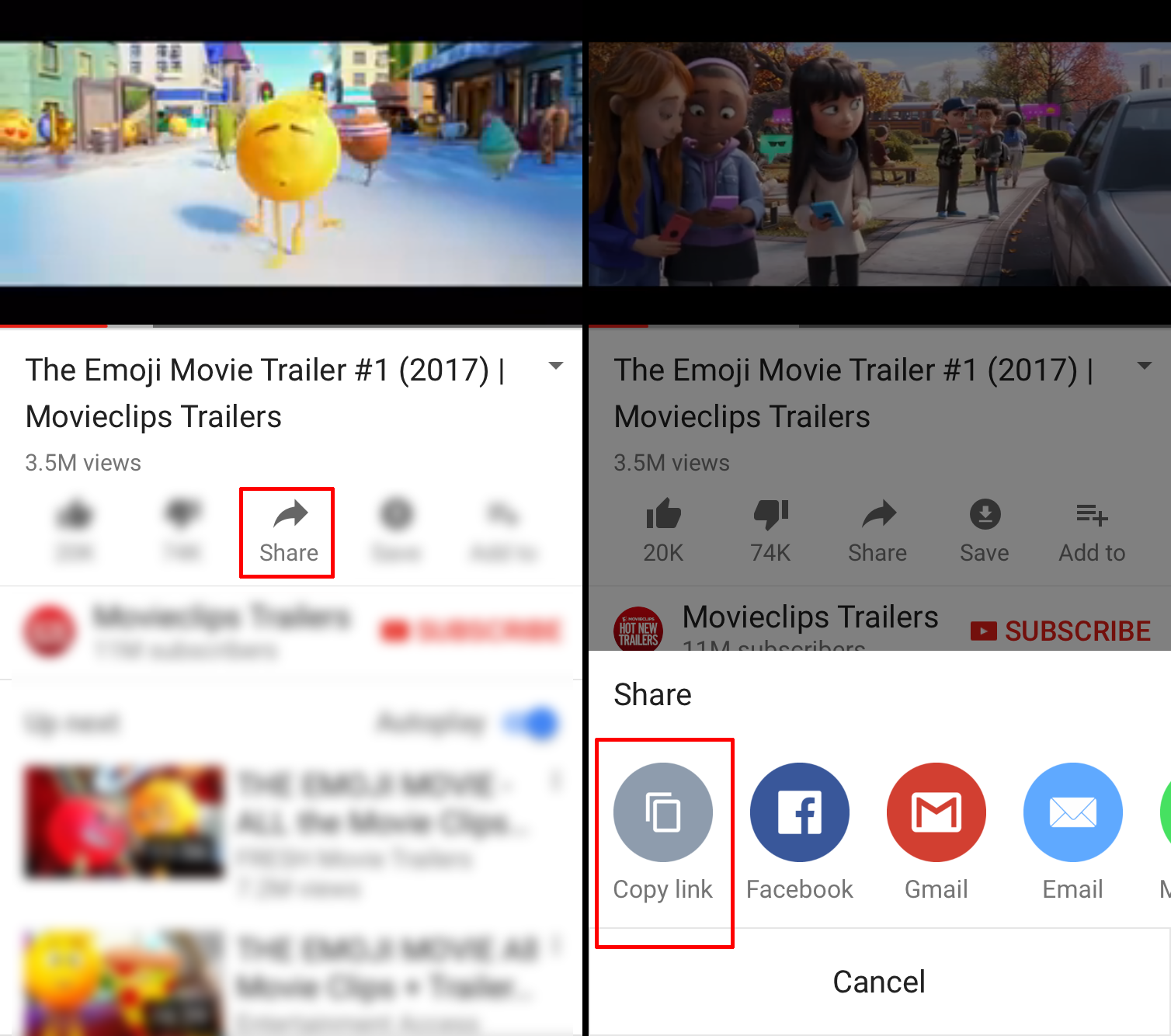Seek on left video progress bar
The width and height of the screenshot is (1171, 1036).
coord(290,325)
